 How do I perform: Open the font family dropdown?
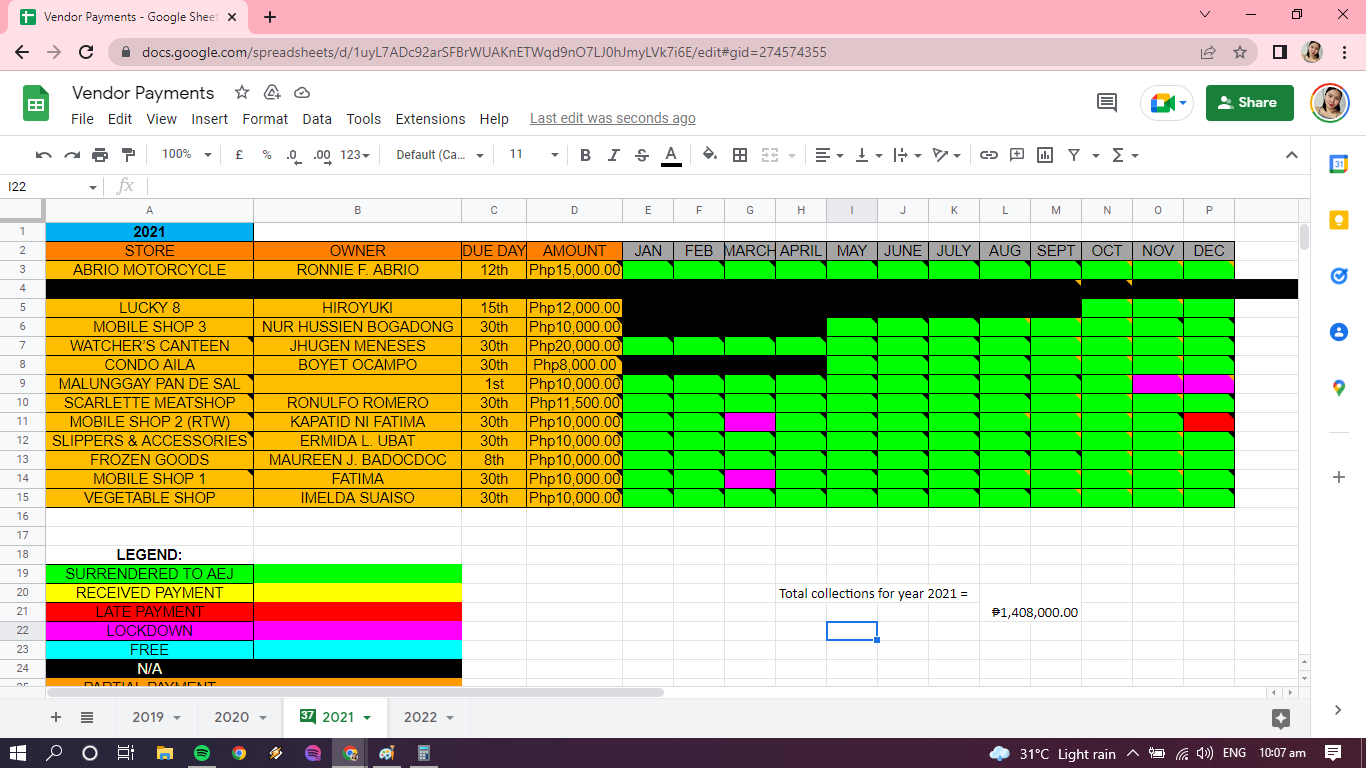point(440,155)
